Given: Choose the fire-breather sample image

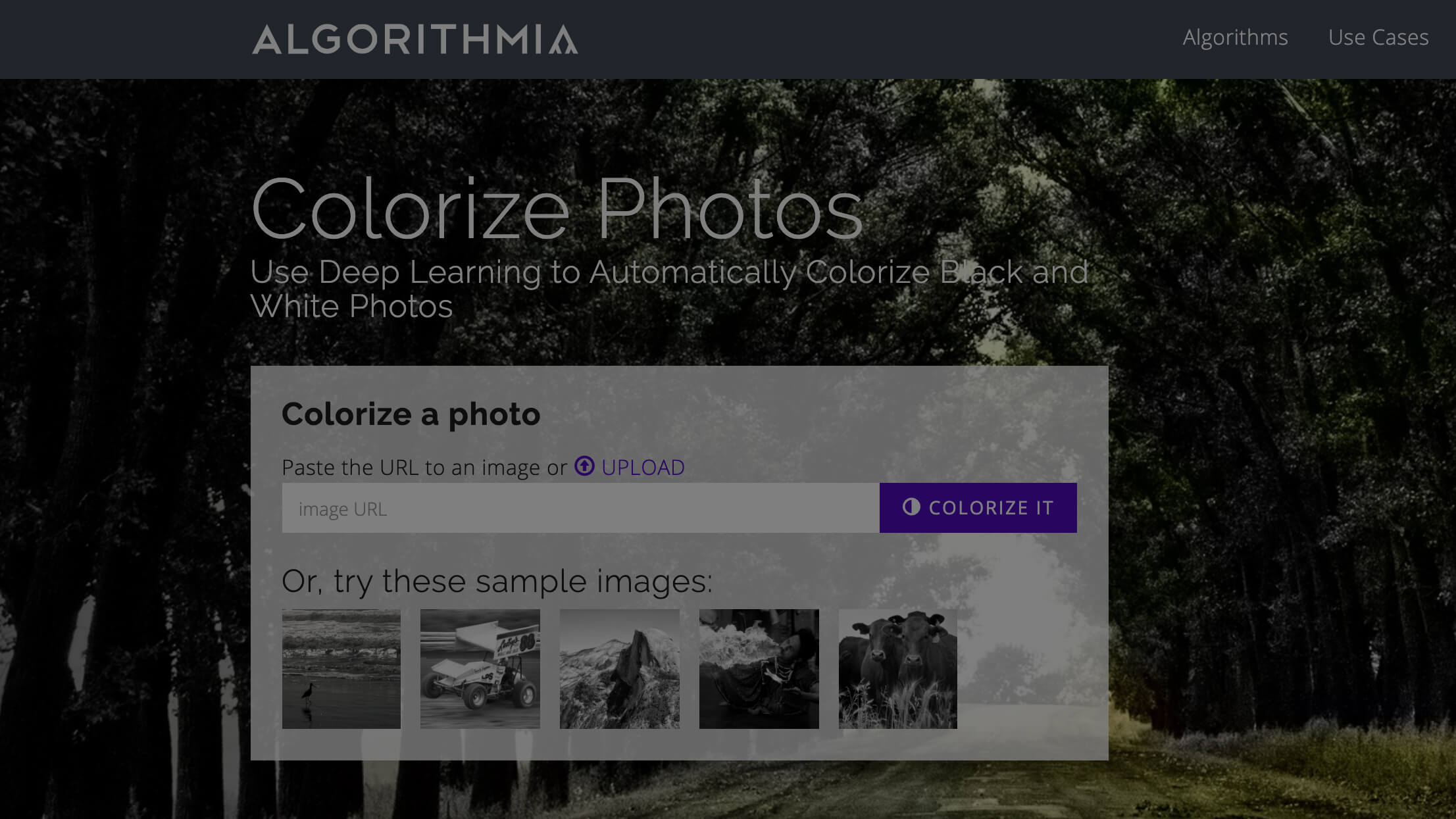Looking at the screenshot, I should [759, 668].
